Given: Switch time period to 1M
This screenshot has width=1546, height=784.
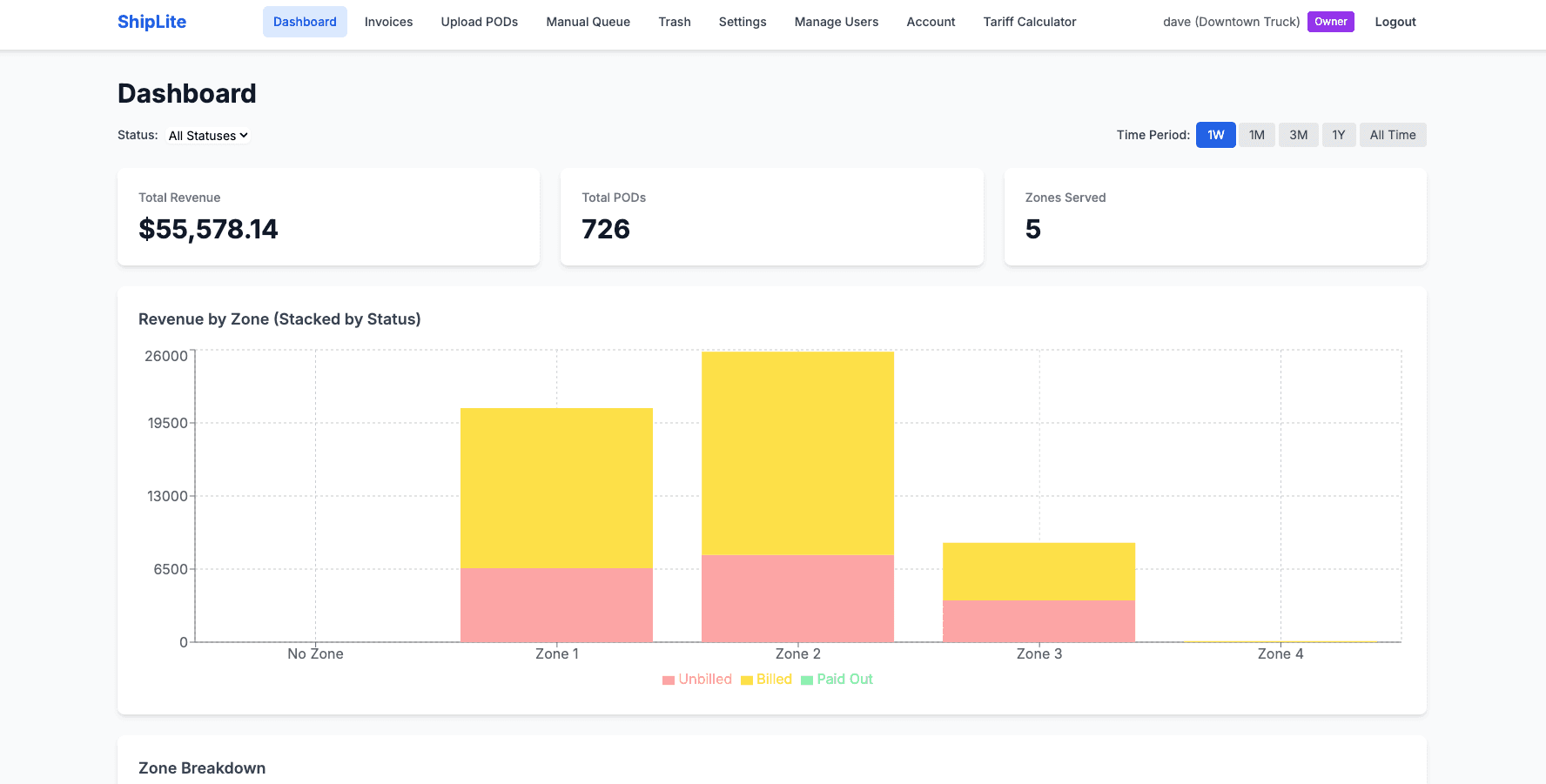Looking at the screenshot, I should (x=1256, y=135).
